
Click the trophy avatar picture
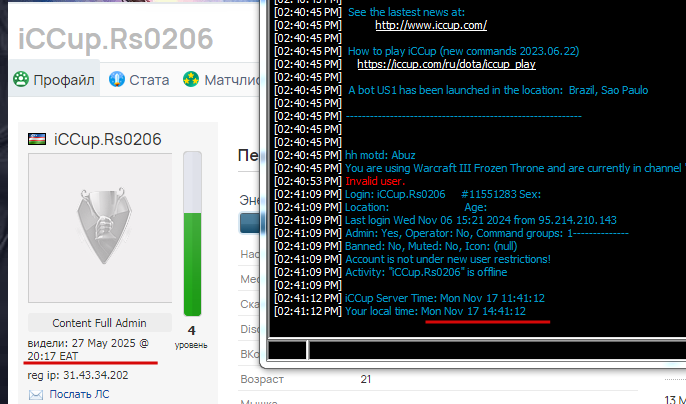100,228
